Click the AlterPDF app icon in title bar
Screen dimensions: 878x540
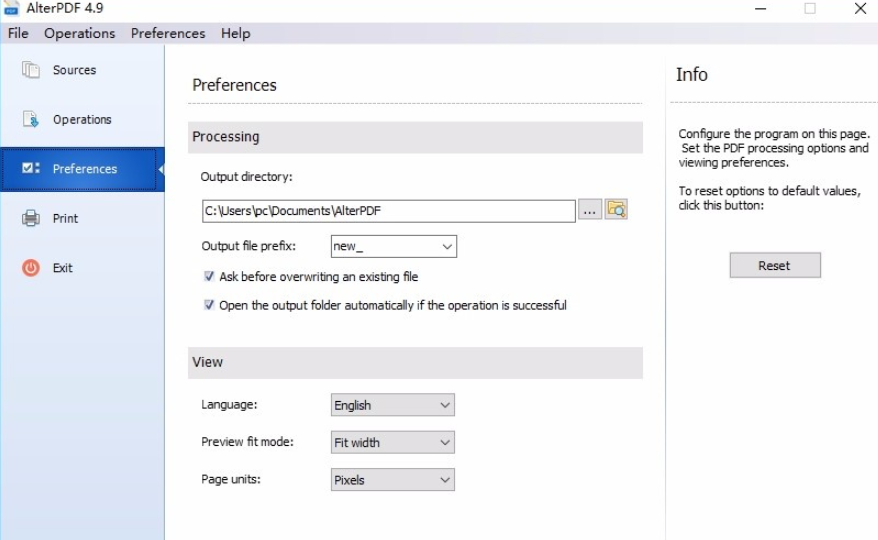[x=11, y=8]
